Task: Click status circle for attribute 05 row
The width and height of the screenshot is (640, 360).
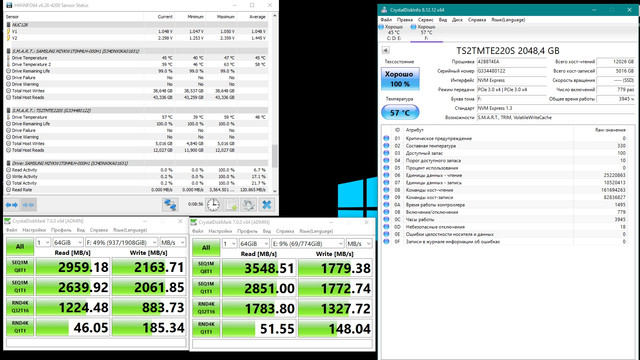Action: 386,168
